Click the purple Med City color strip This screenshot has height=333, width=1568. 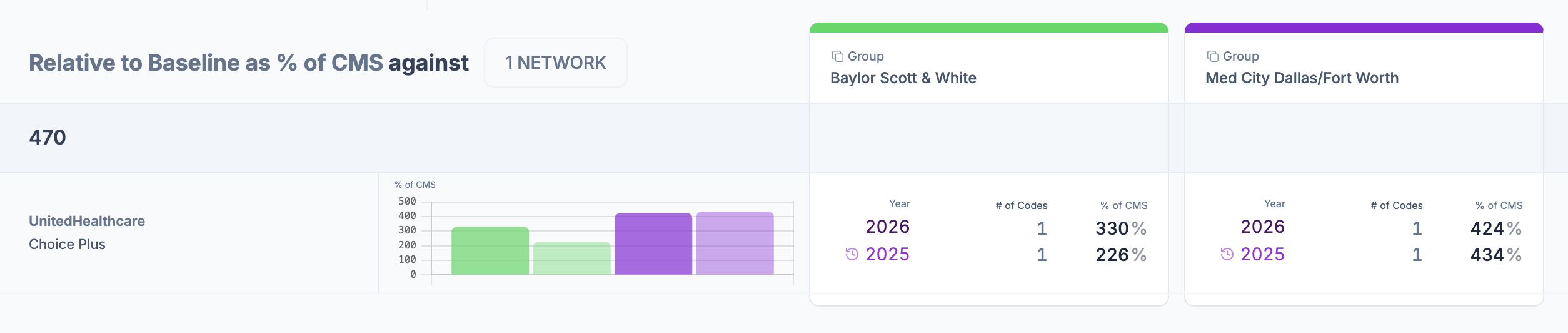point(1364,28)
